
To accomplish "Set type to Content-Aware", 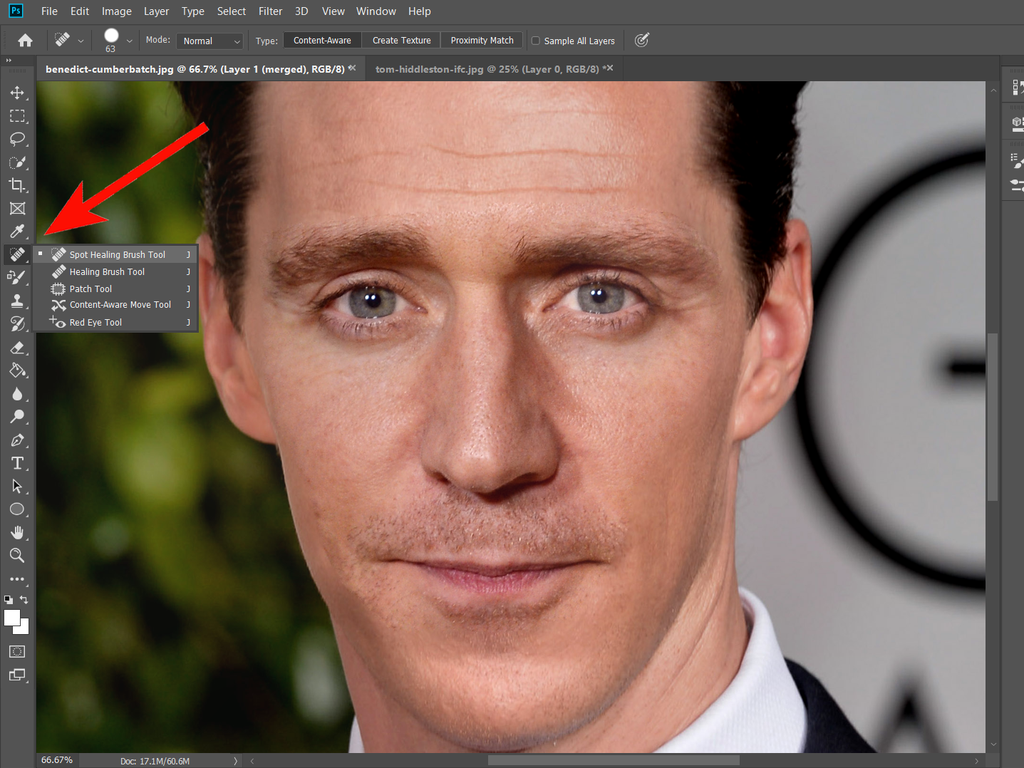I will point(322,40).
